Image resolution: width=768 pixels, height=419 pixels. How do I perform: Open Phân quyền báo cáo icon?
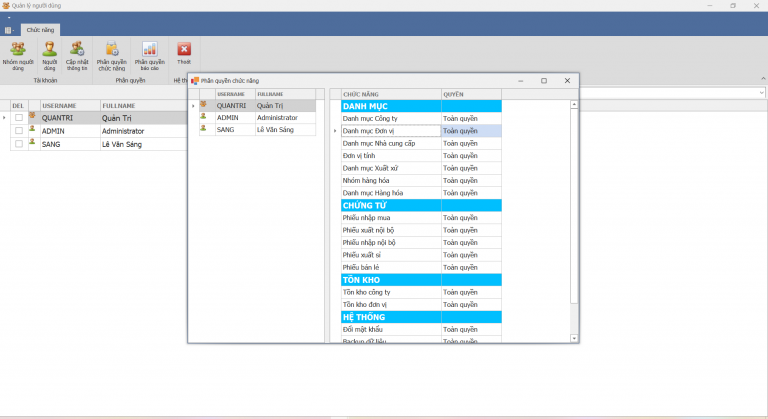pyautogui.click(x=149, y=49)
